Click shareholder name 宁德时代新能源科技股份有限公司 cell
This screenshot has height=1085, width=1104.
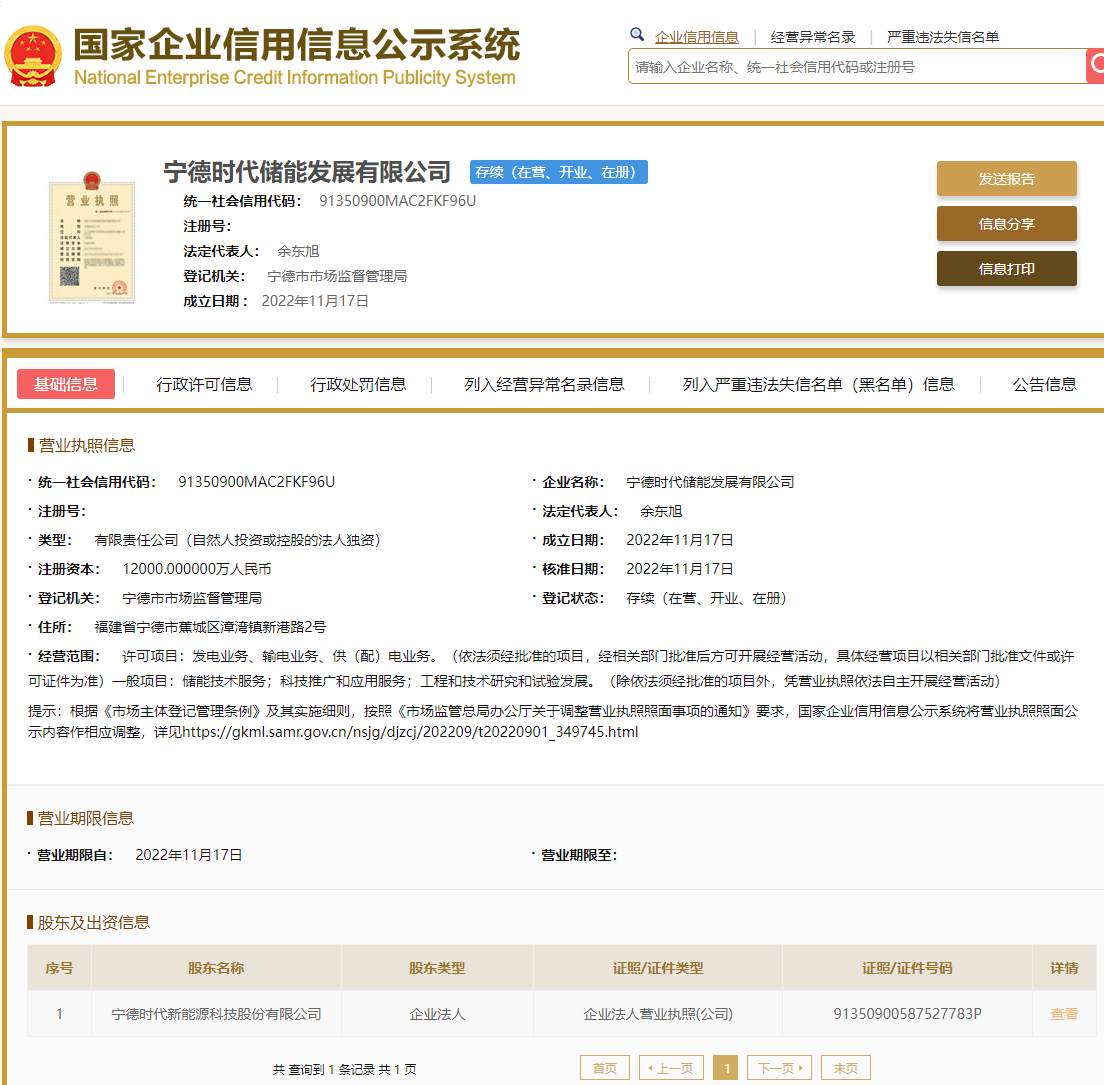(216, 1014)
